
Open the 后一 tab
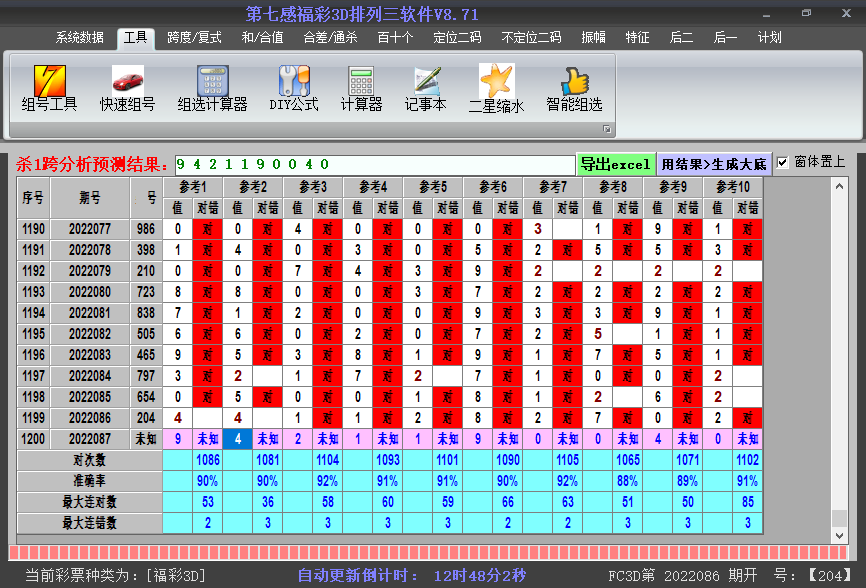[725, 38]
